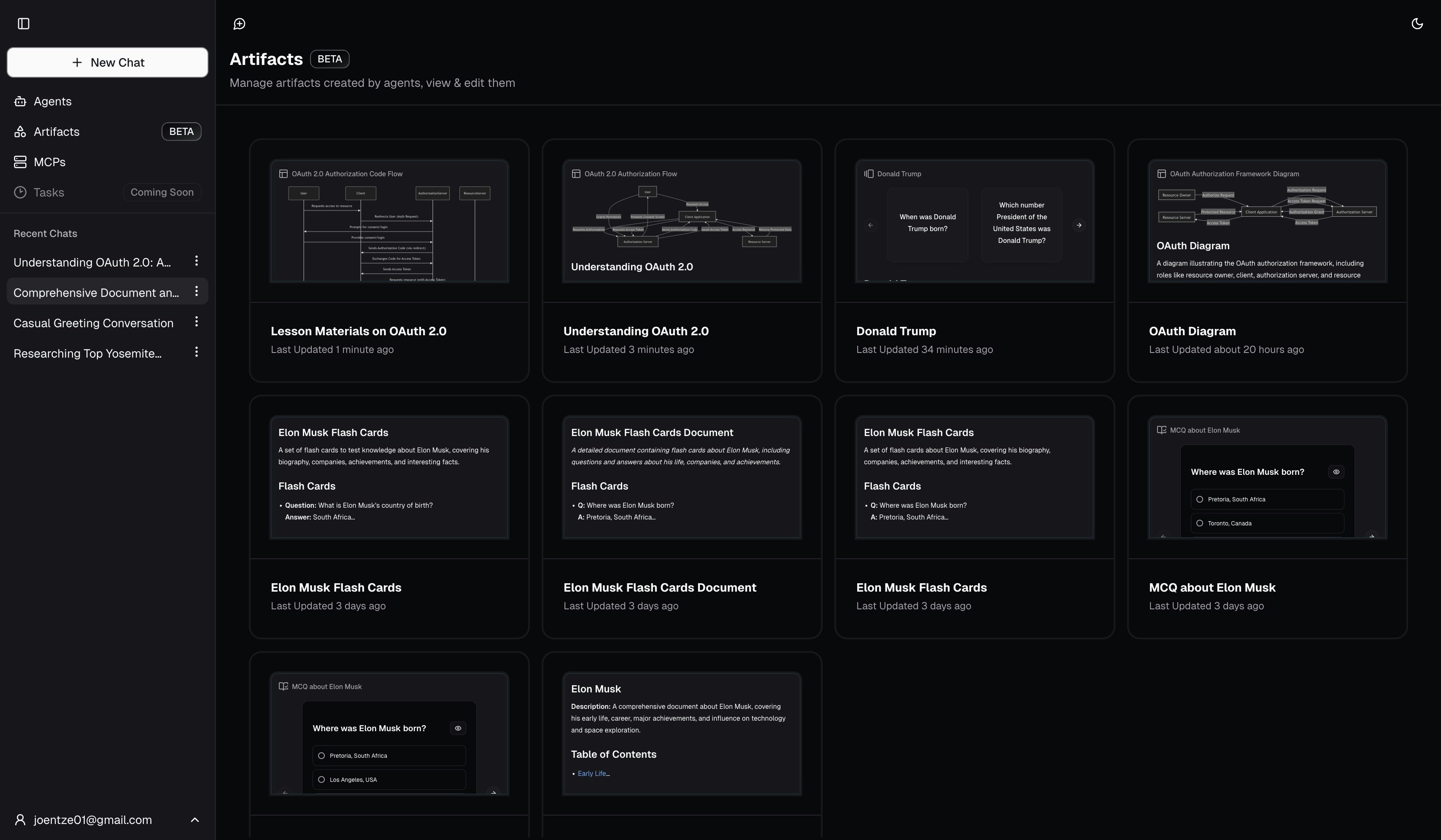Click the chat bubble icon above the Artifacts header
This screenshot has width=1441, height=840.
[x=240, y=24]
